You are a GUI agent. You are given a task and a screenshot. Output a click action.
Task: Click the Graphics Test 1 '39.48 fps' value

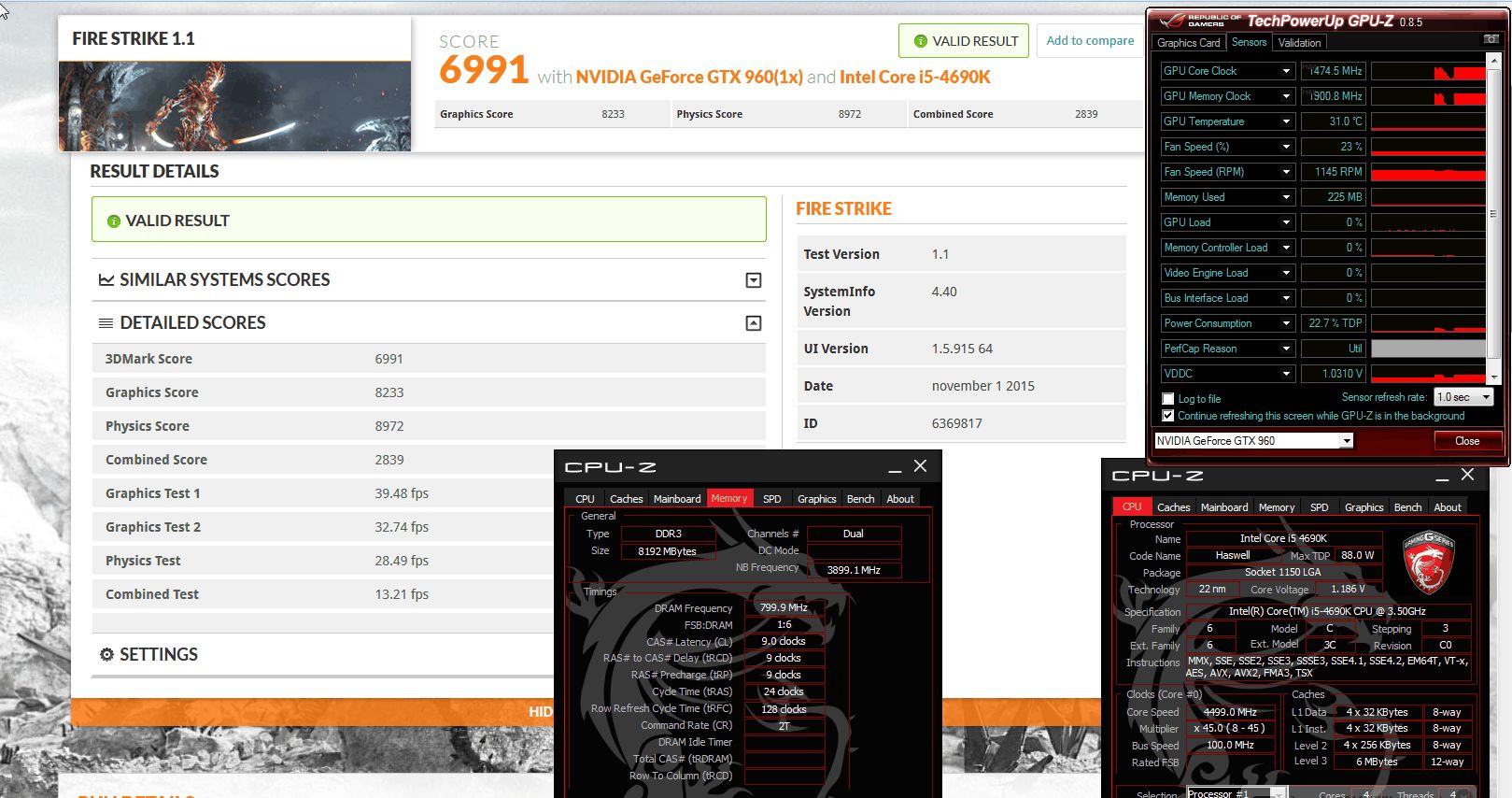(402, 493)
